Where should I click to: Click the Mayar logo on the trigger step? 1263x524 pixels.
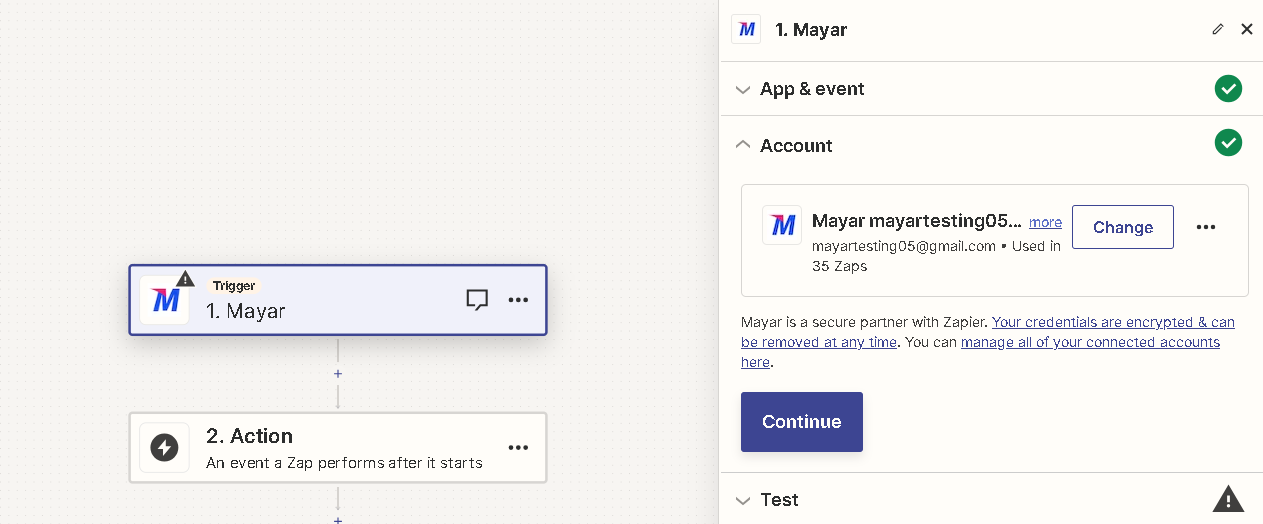pyautogui.click(x=164, y=300)
